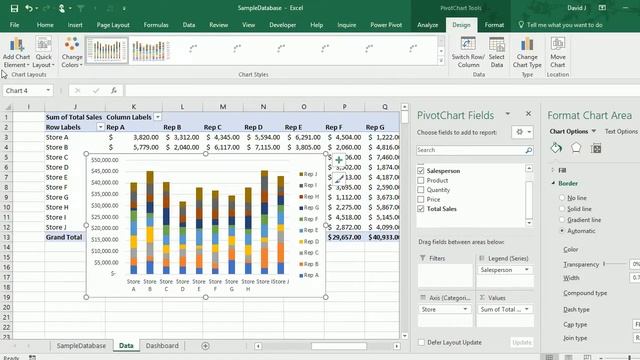The image size is (640, 360).
Task: Click the PivotChart Fields tools gear
Action: 522,132
